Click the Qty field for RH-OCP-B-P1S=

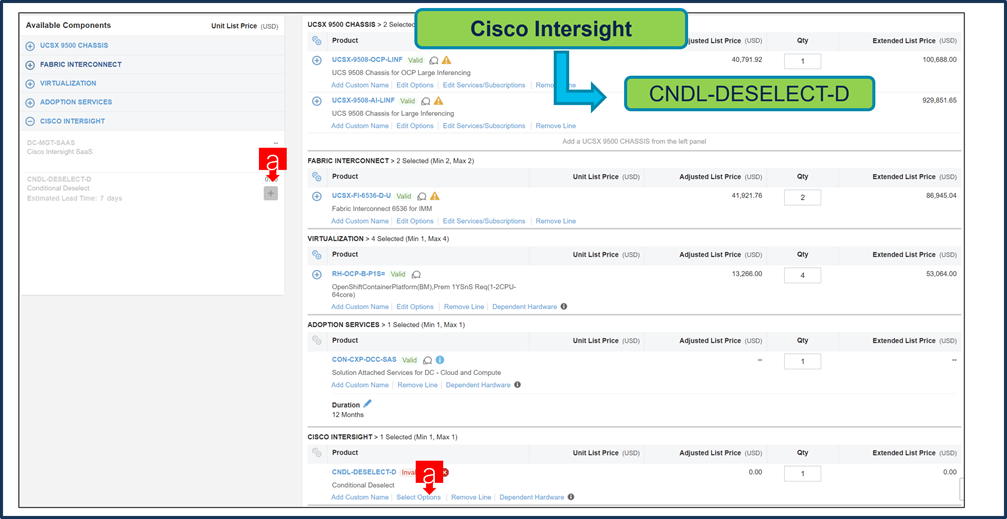point(802,276)
